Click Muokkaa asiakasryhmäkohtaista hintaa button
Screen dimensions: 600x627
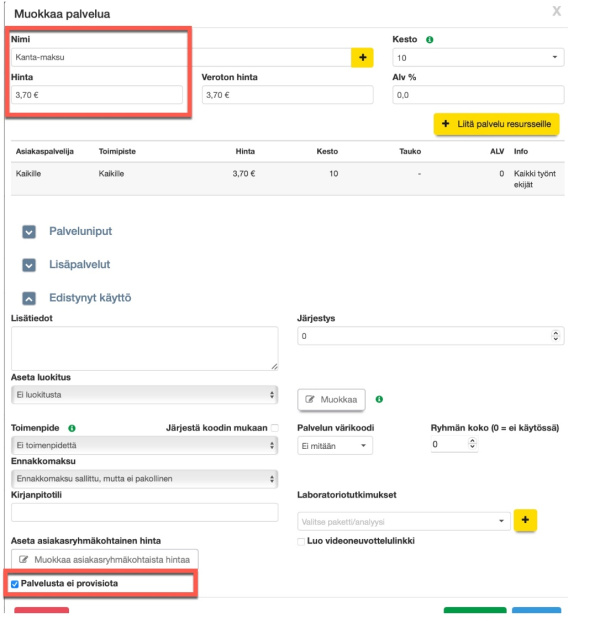coord(105,558)
